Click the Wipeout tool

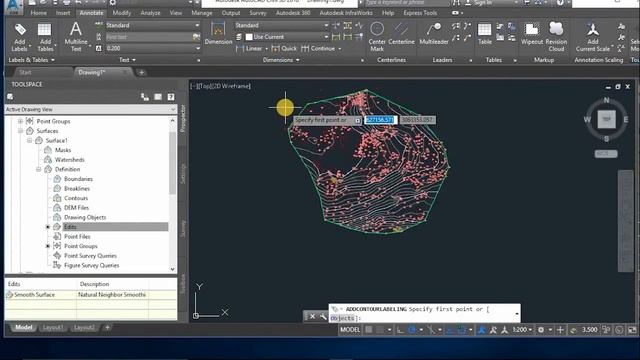[531, 33]
